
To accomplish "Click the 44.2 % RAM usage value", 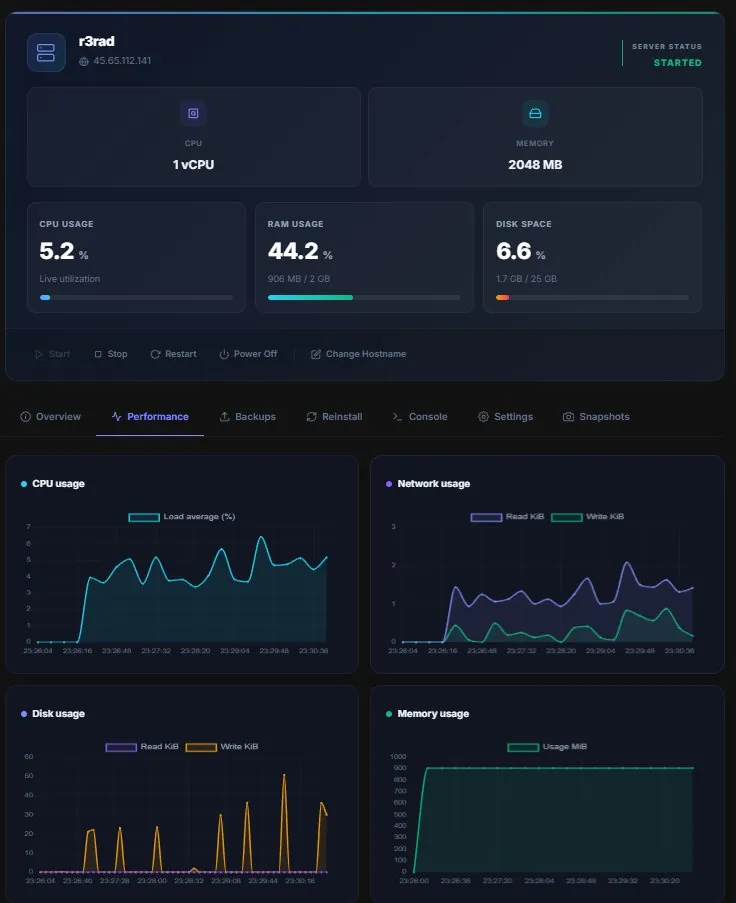I will coord(300,251).
